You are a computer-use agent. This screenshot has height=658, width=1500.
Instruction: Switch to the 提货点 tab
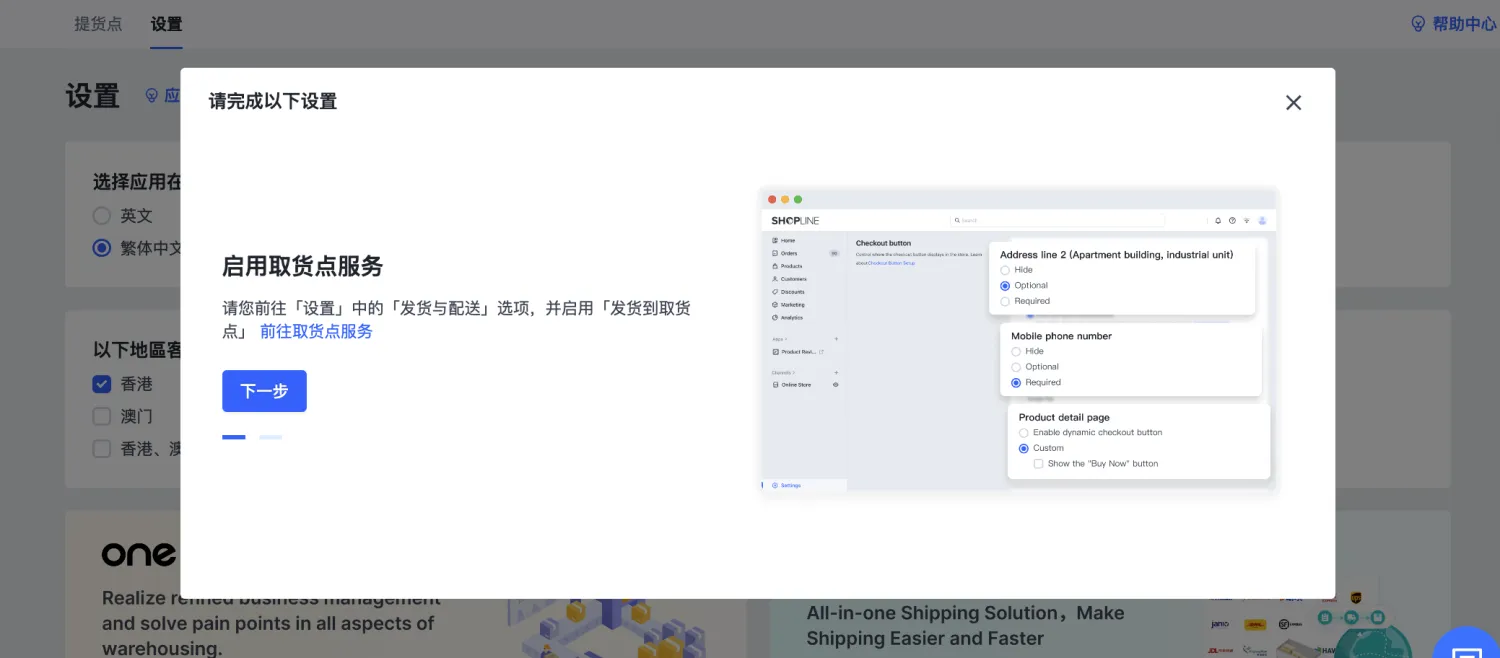(98, 23)
